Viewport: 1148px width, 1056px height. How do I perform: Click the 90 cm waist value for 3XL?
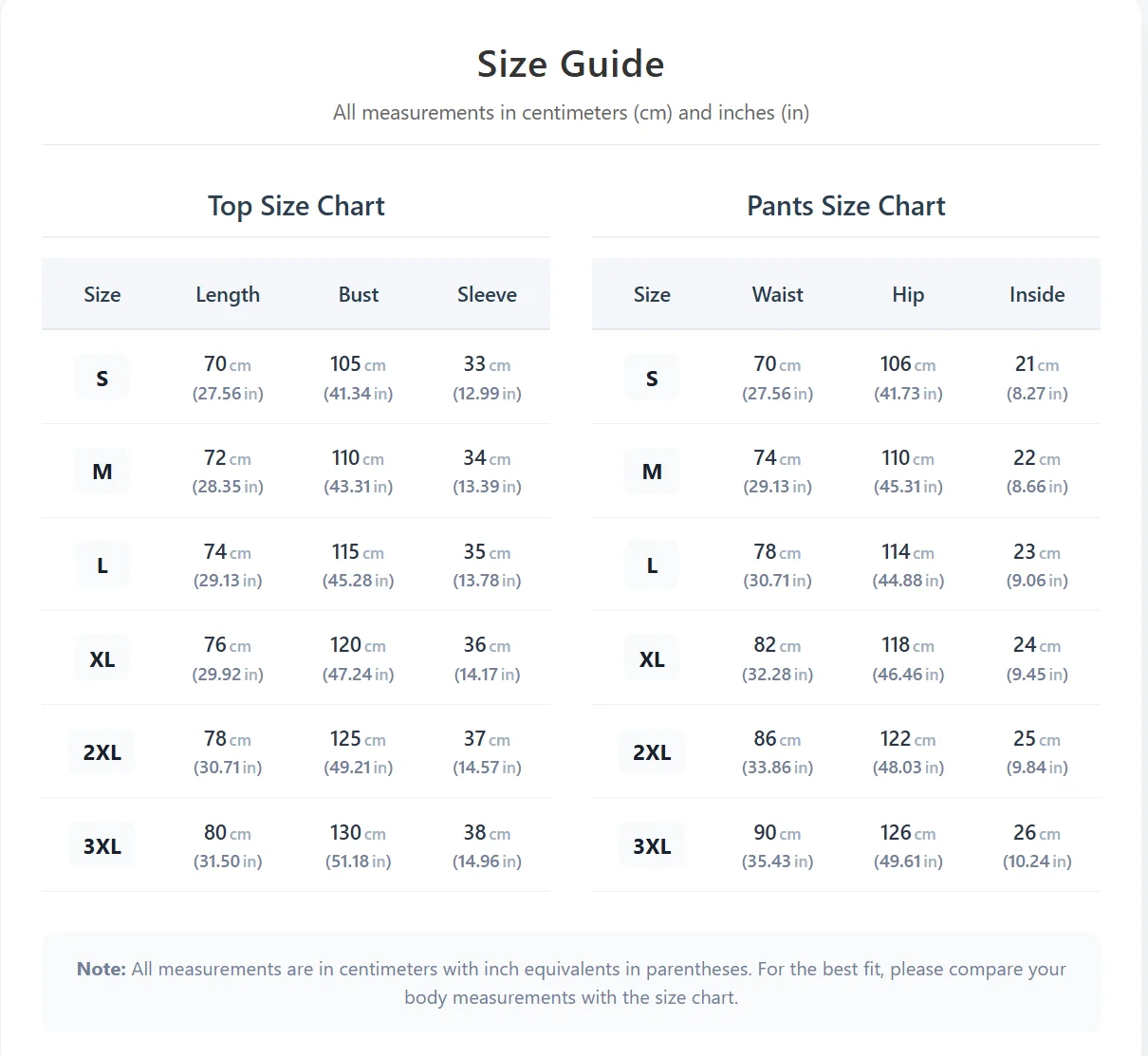pyautogui.click(x=777, y=833)
